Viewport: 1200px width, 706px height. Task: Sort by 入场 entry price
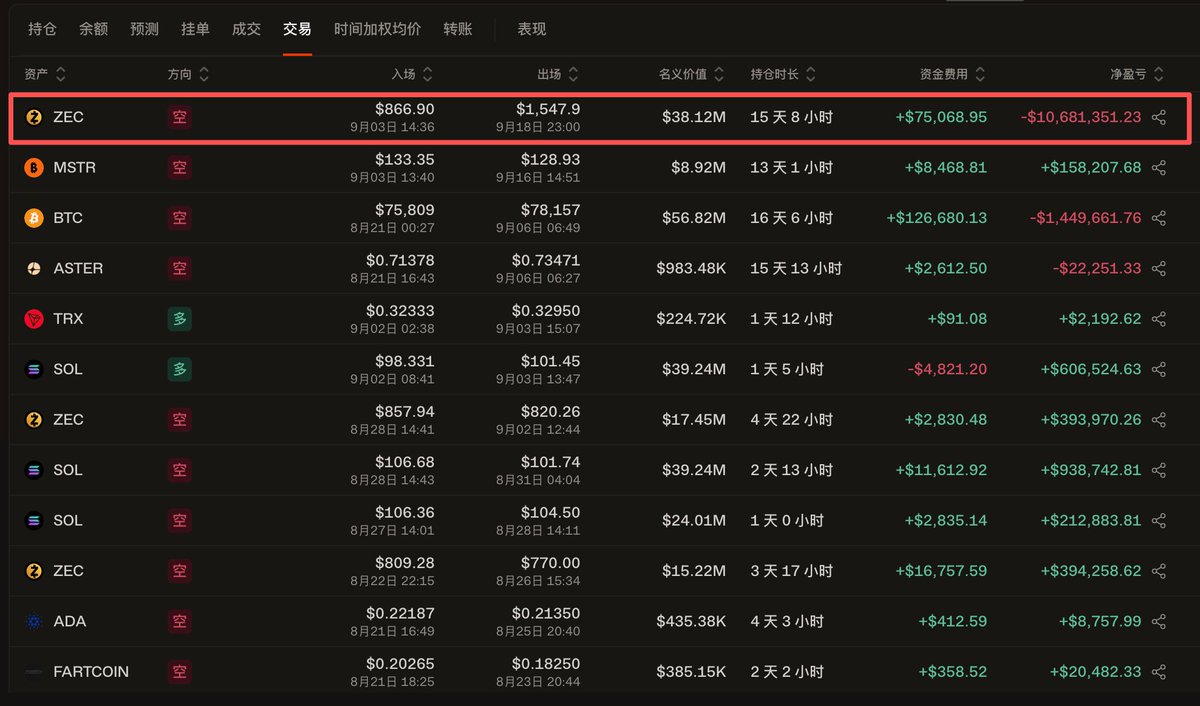(412, 74)
